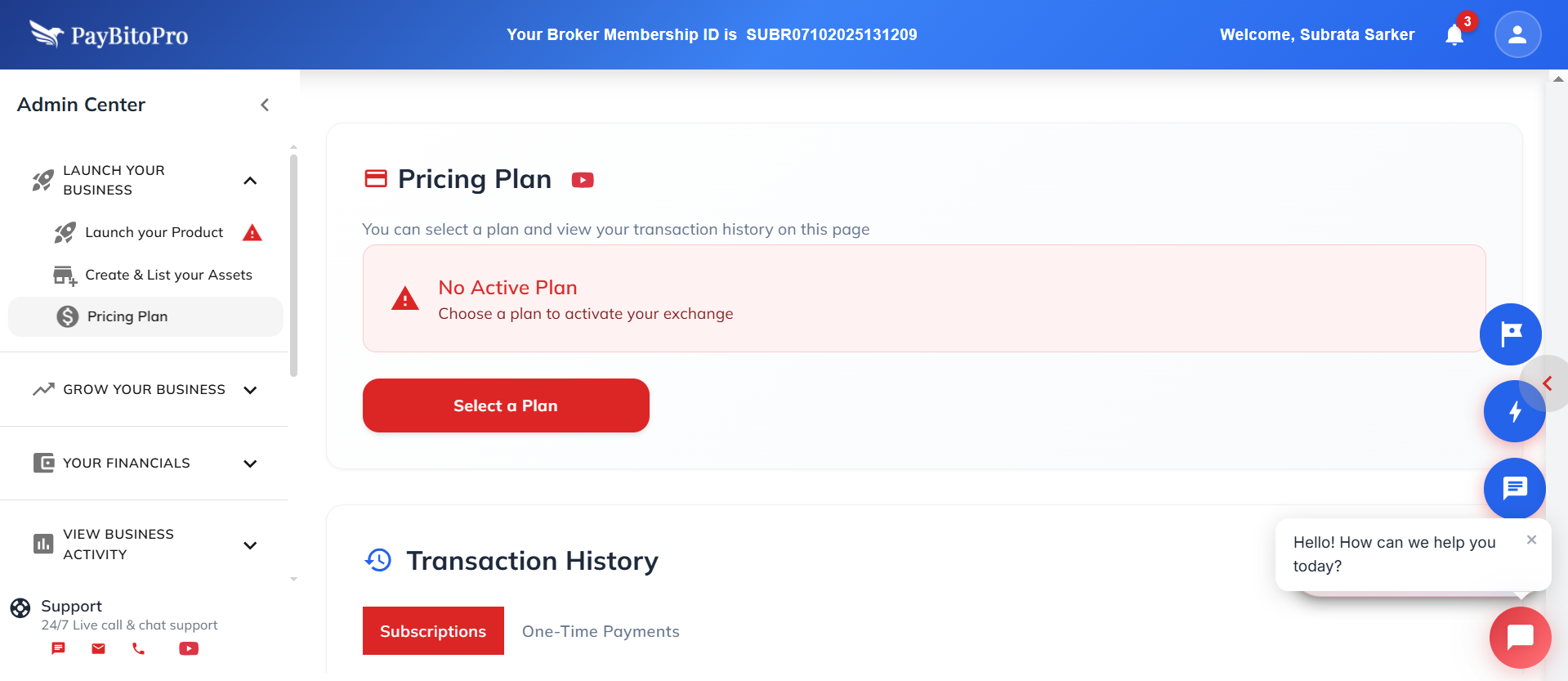Start phone support via the call icon
Image resolution: width=1568 pixels, height=681 pixels.
point(137,648)
